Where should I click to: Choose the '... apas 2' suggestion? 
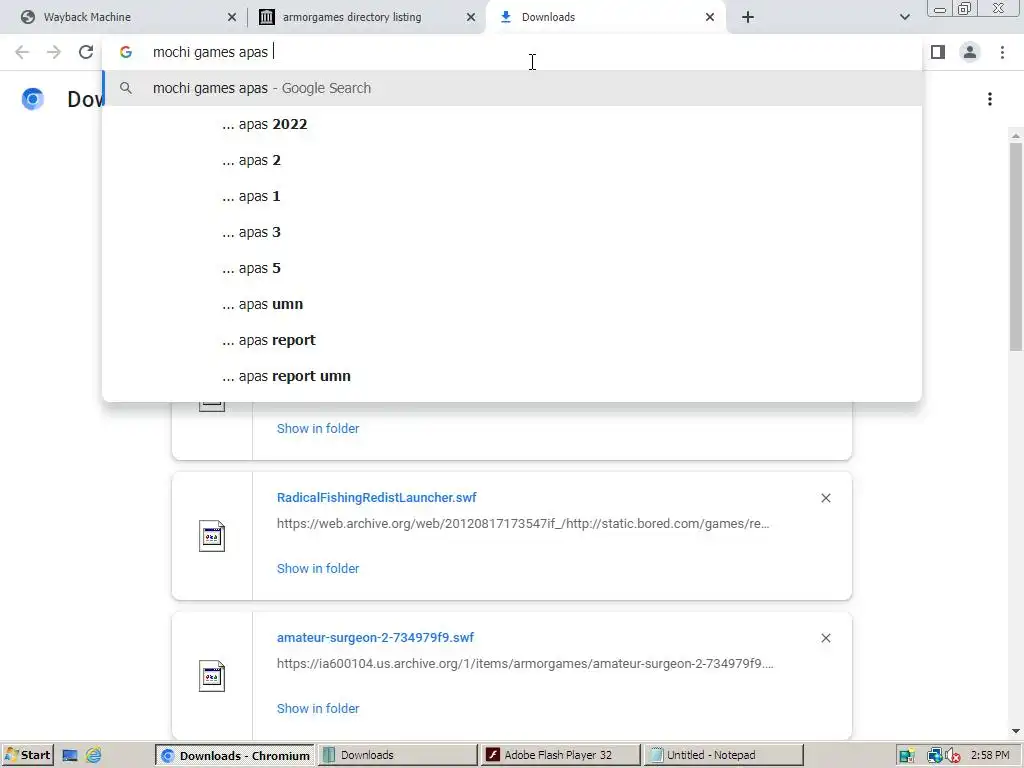[x=512, y=160]
